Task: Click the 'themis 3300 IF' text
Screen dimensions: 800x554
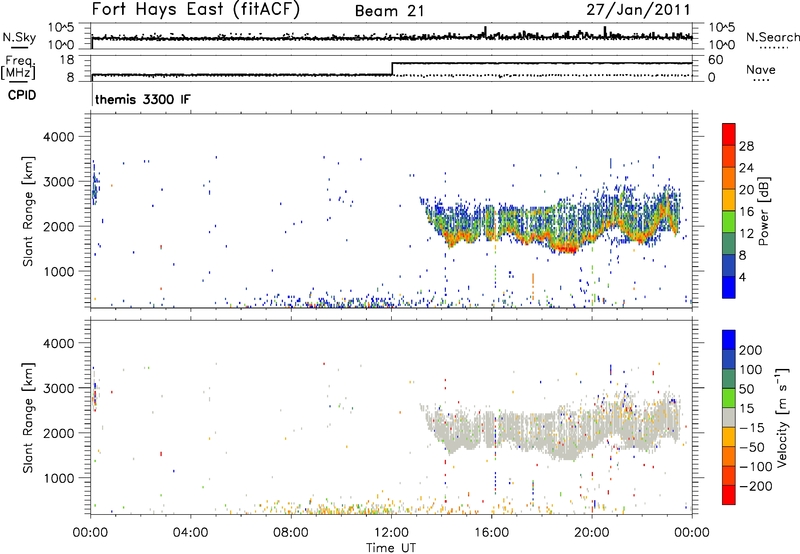Action: [142, 99]
